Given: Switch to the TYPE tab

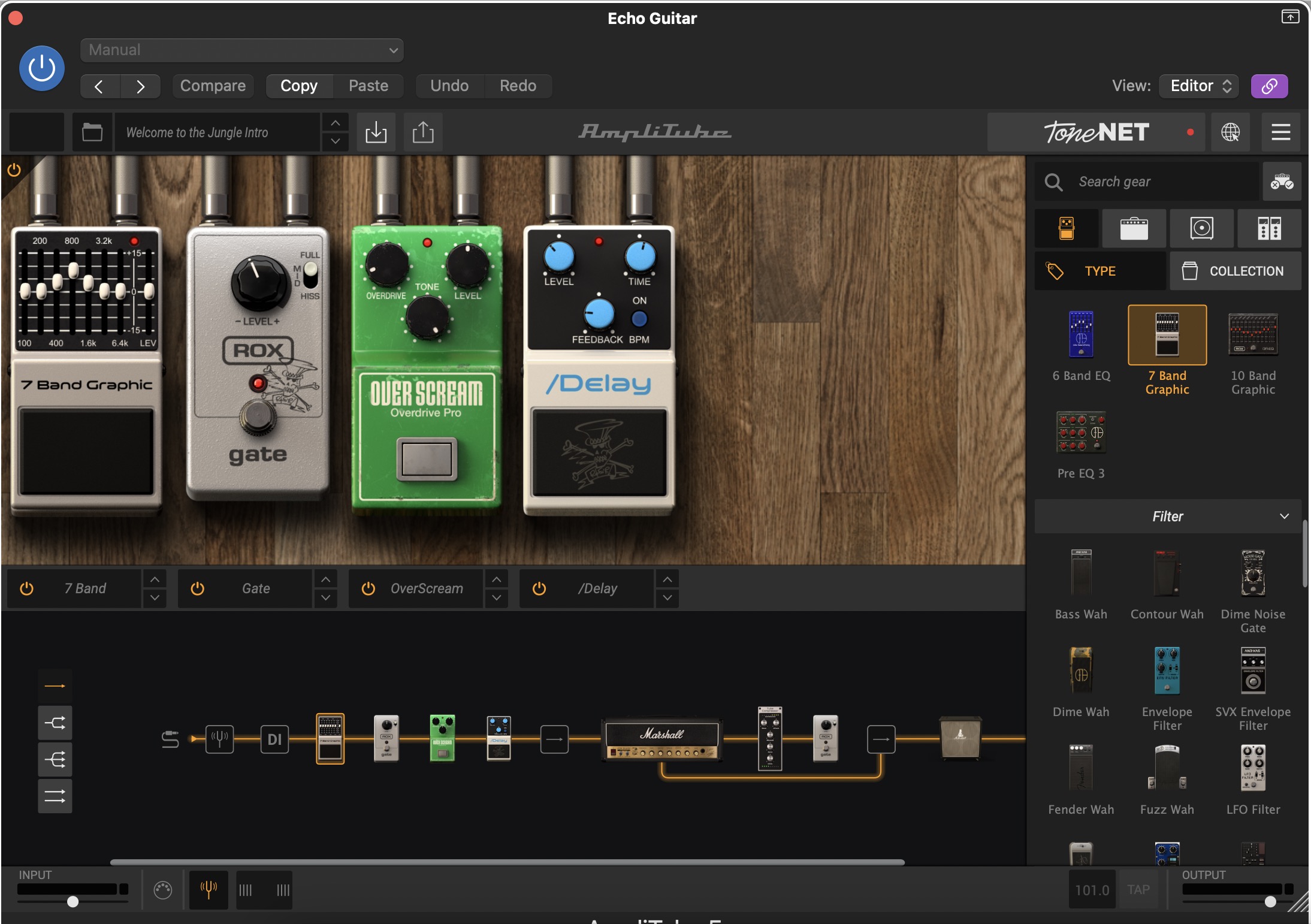Looking at the screenshot, I should click(x=1100, y=271).
